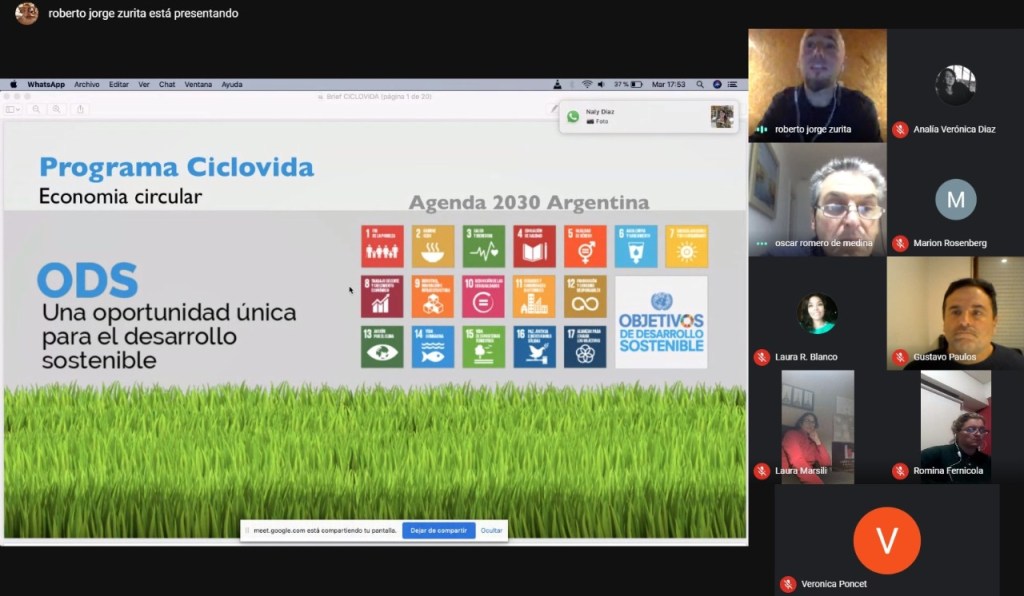
Task: Click the Spotlight search icon in menu bar
Action: click(700, 84)
